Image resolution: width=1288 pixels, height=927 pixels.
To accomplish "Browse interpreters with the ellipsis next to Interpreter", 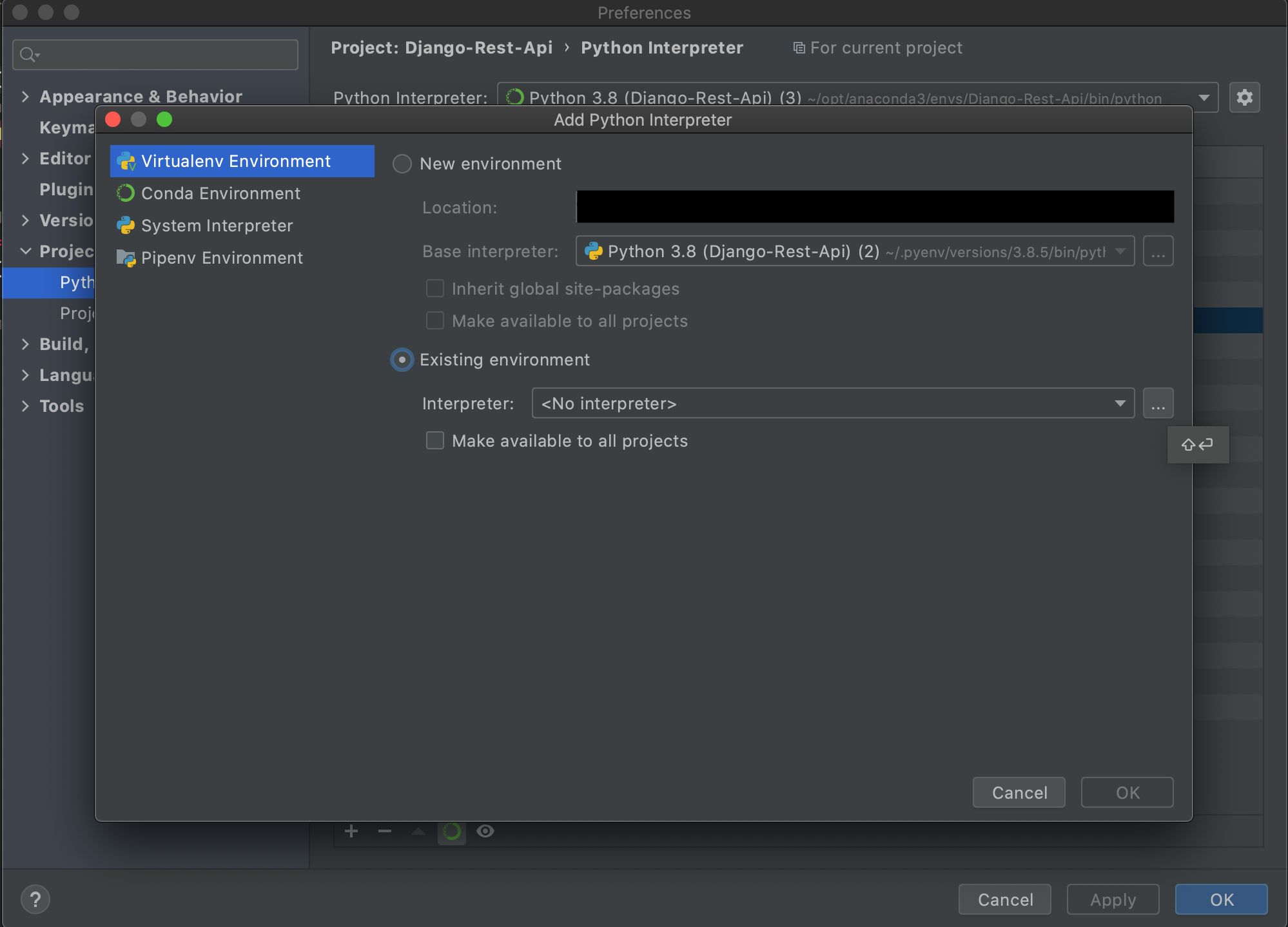I will pyautogui.click(x=1158, y=403).
